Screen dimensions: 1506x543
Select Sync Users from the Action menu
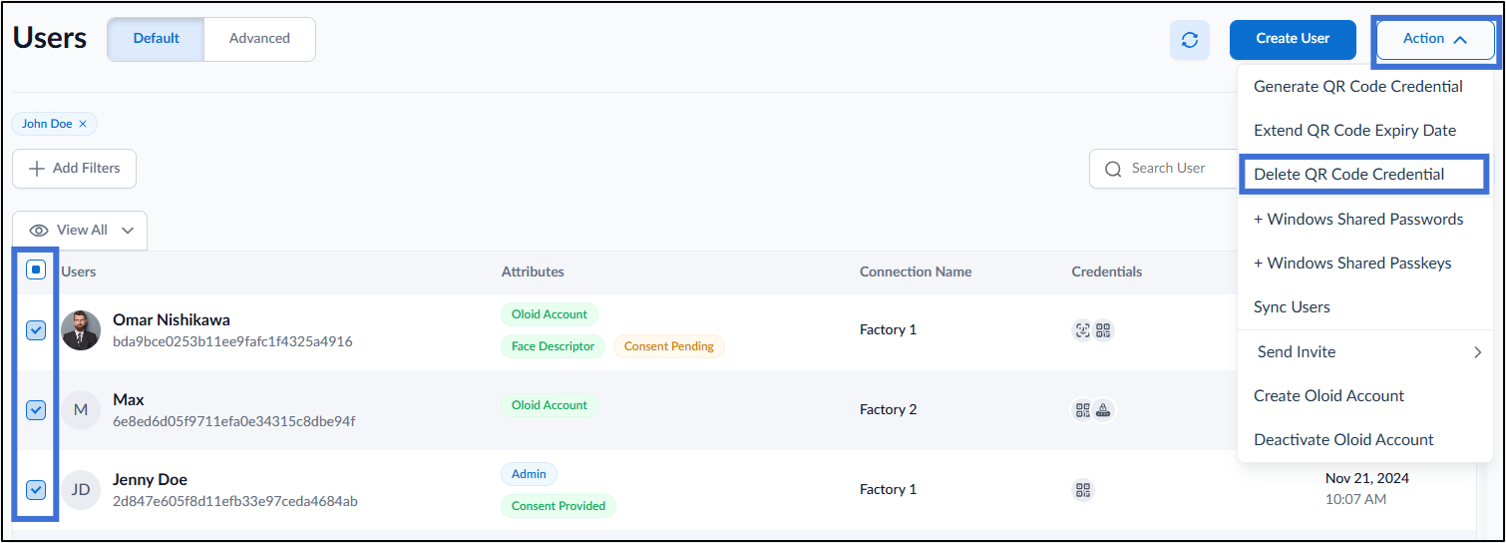tap(1292, 307)
